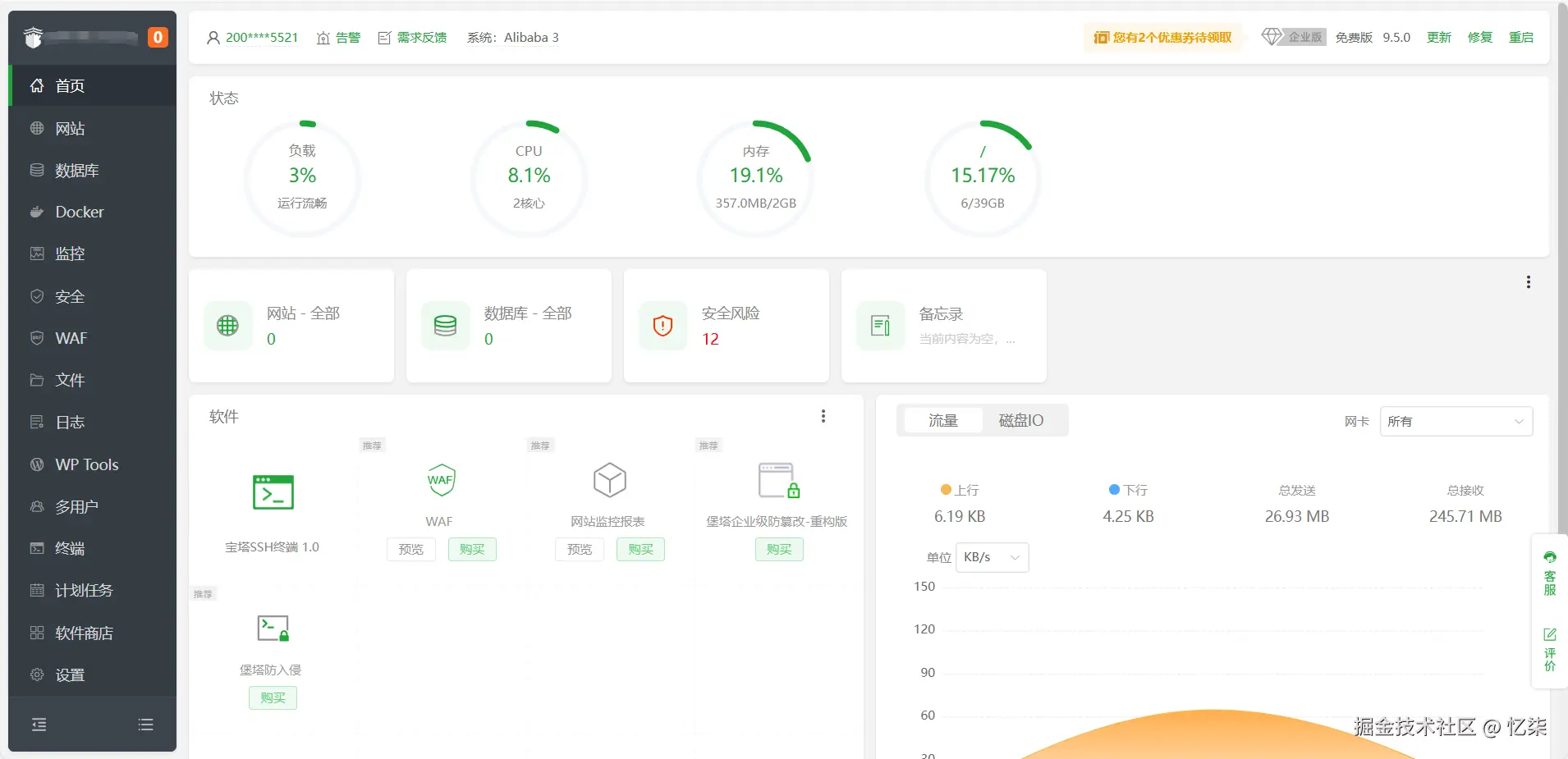
Task: Click 购买 under 网站监控报表
Action: (640, 549)
